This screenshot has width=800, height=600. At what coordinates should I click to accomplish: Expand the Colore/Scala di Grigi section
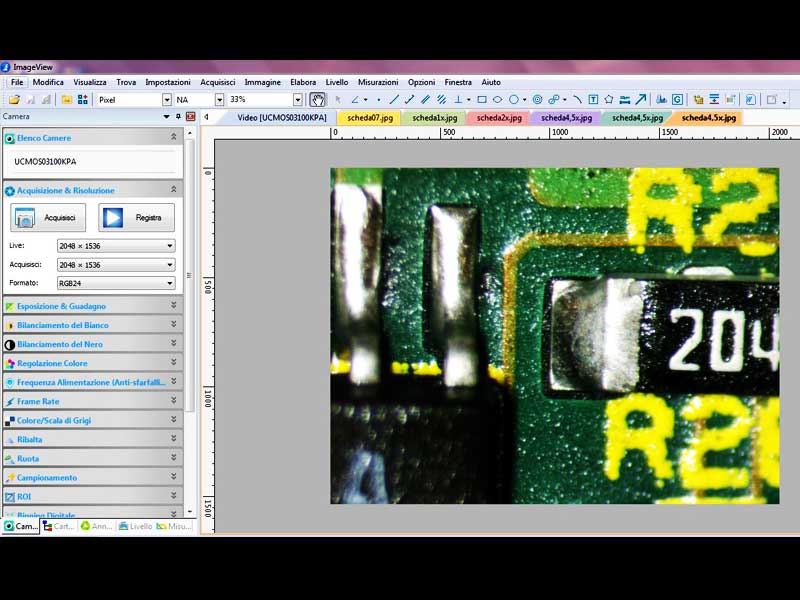click(x=173, y=419)
